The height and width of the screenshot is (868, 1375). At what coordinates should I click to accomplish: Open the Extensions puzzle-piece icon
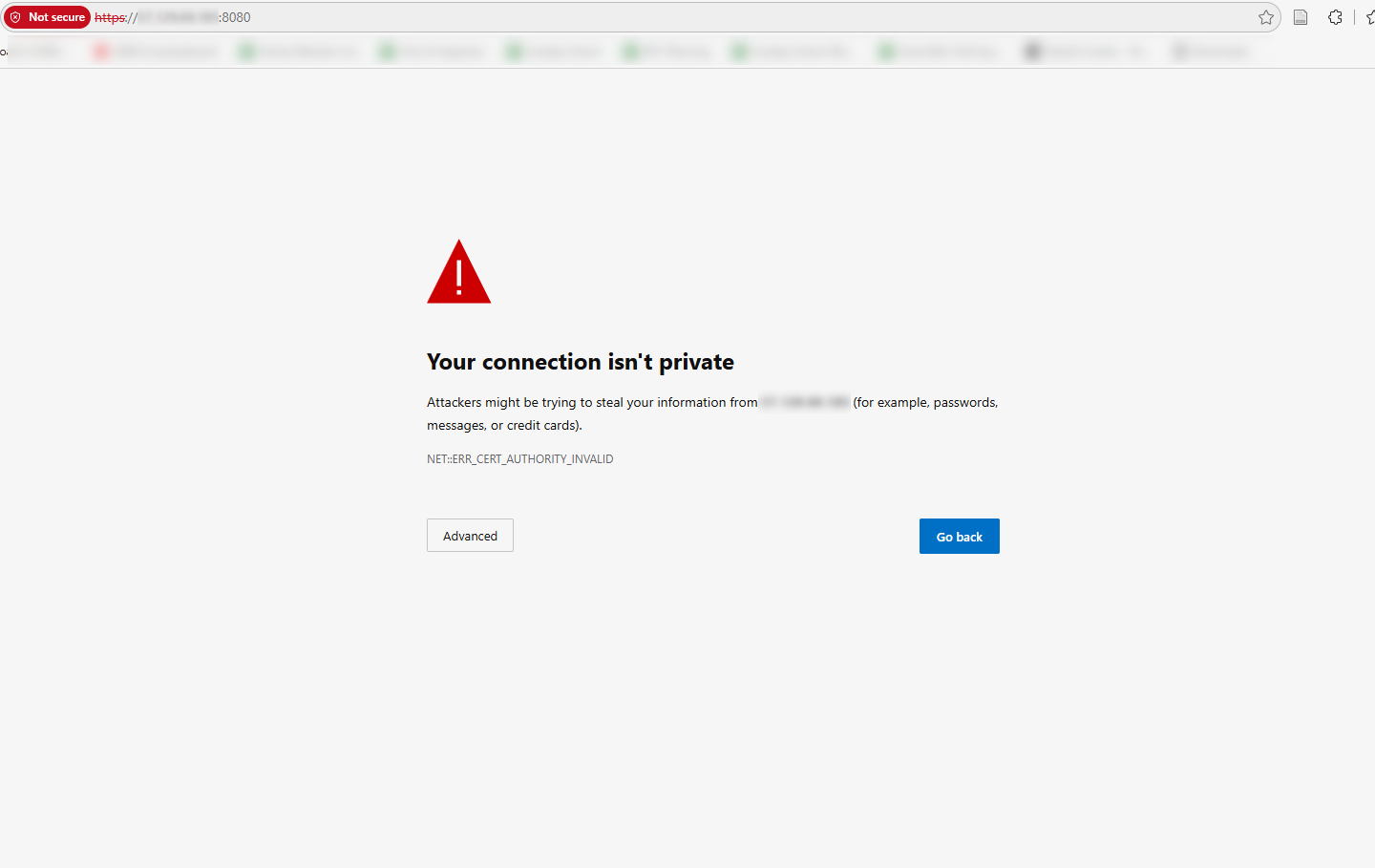pos(1335,17)
